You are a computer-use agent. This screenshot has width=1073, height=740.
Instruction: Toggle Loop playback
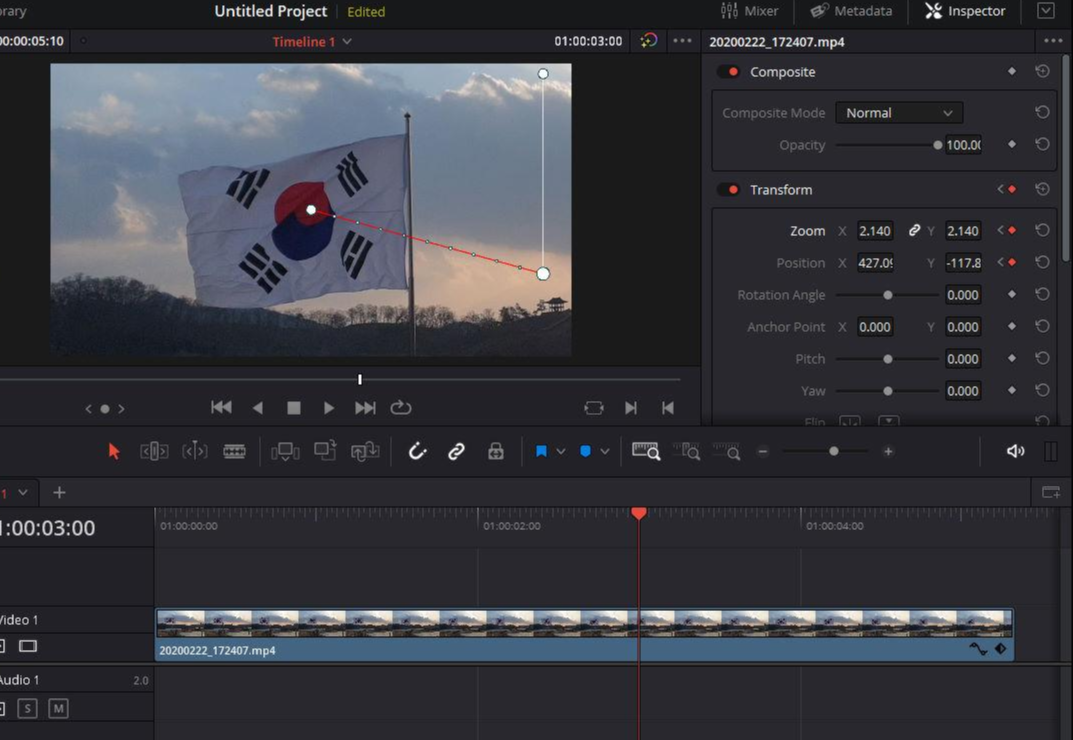coord(400,407)
